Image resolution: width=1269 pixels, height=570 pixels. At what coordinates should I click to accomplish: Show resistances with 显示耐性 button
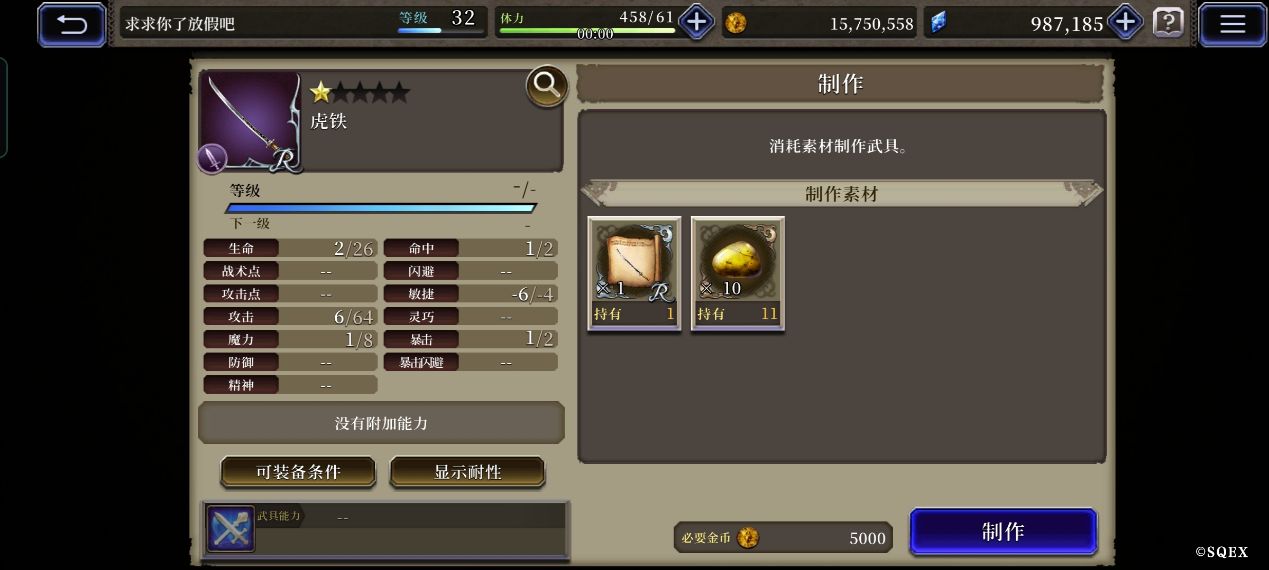(467, 472)
